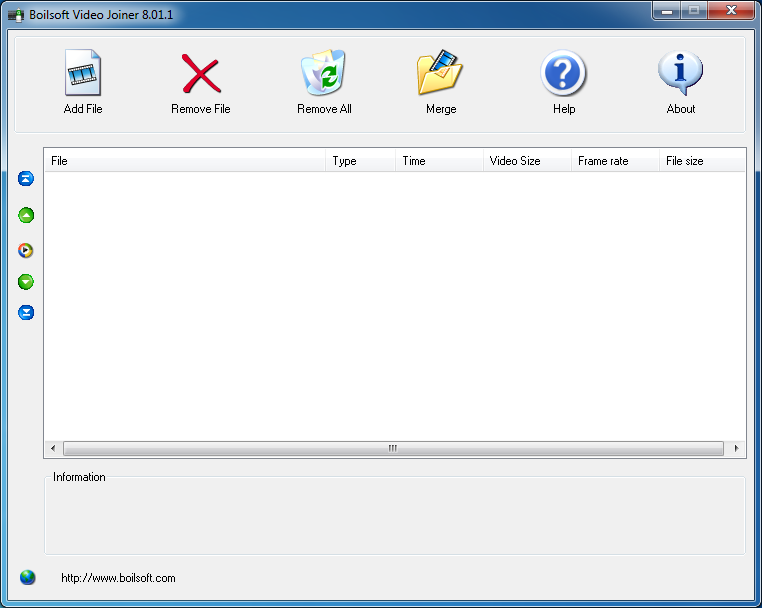This screenshot has width=762, height=608.
Task: Click the Add File filmstrip icon
Action: pos(83,73)
